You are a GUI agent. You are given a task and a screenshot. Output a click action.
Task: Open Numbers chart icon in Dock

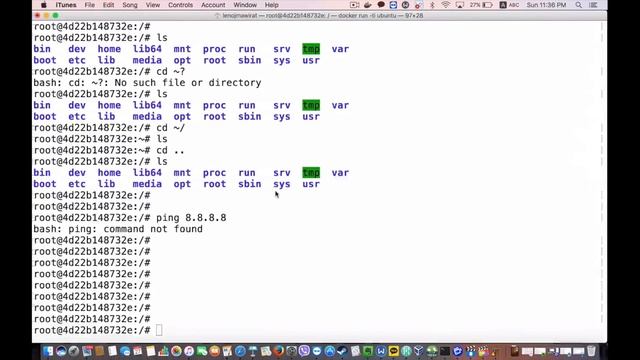[163, 351]
